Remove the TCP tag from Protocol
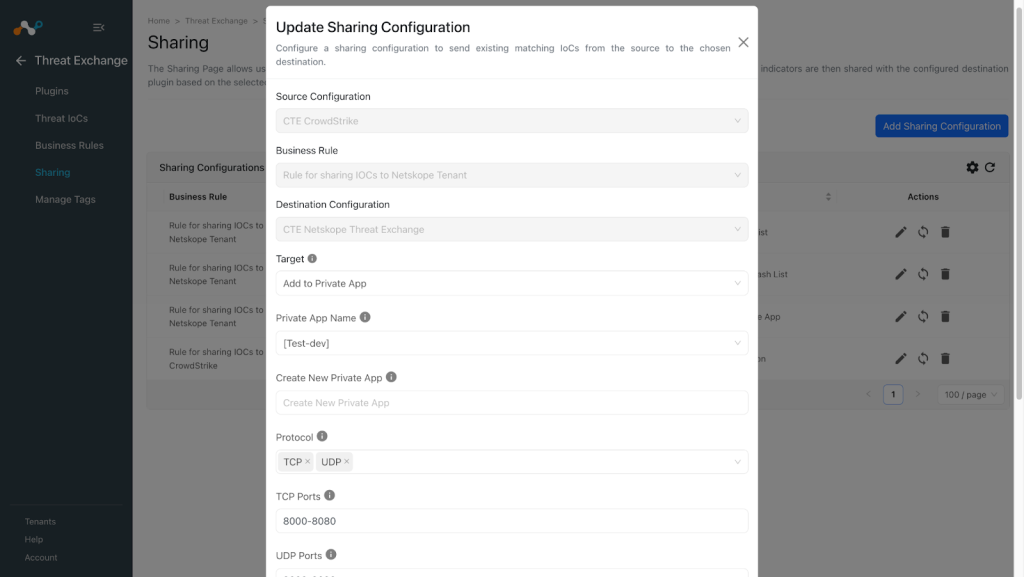Screen dimensions: 1024x577 tap(308, 461)
